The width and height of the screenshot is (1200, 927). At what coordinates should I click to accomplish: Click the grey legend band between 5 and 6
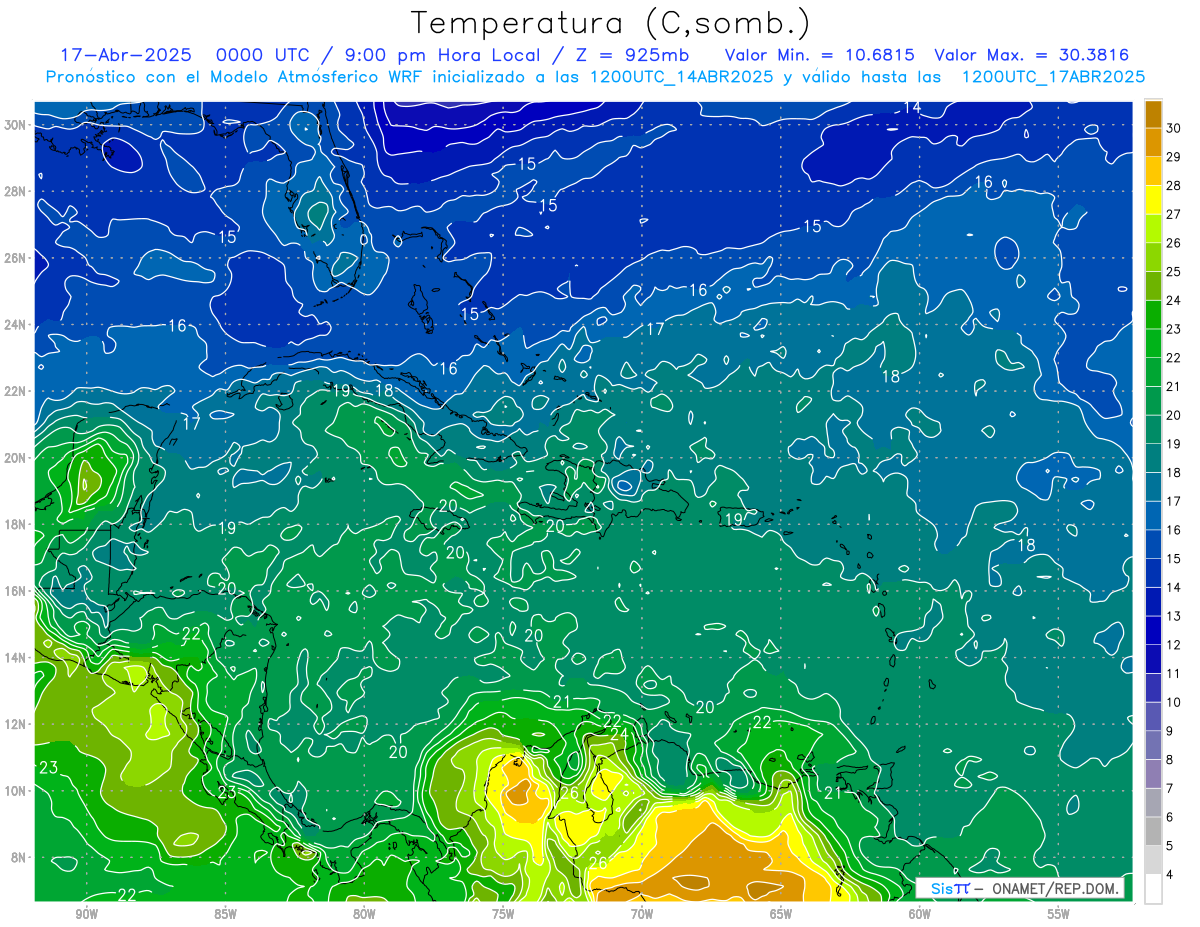(x=1153, y=831)
